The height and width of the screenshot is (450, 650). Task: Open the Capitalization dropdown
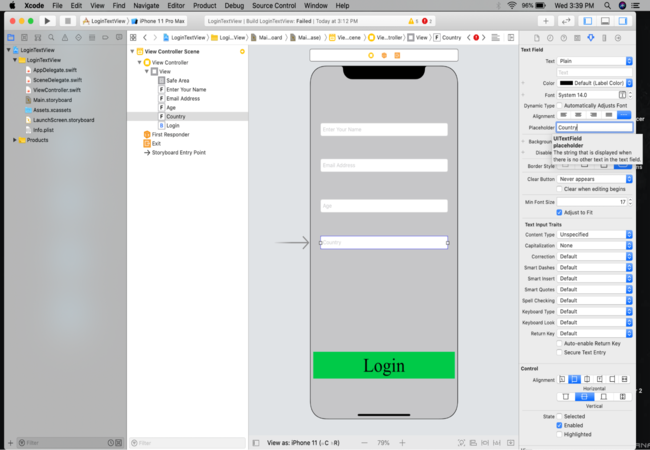[x=594, y=245]
